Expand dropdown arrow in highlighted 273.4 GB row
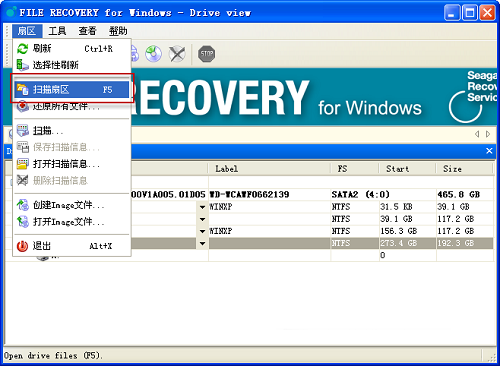500x366 pixels. click(x=202, y=243)
